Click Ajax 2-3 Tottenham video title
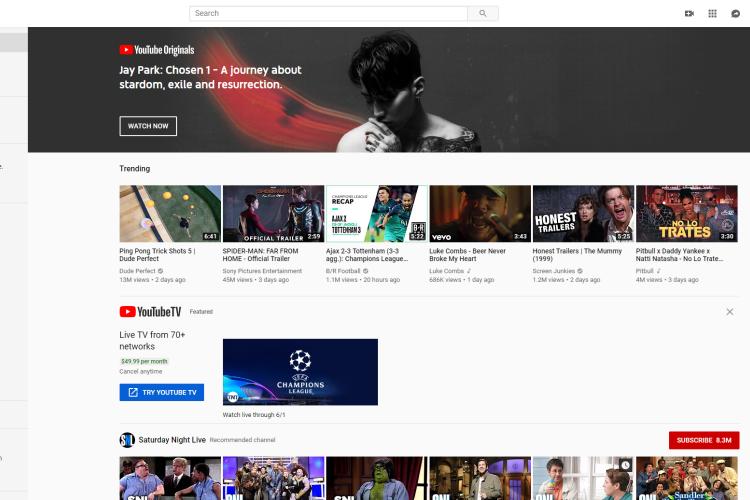 367,255
